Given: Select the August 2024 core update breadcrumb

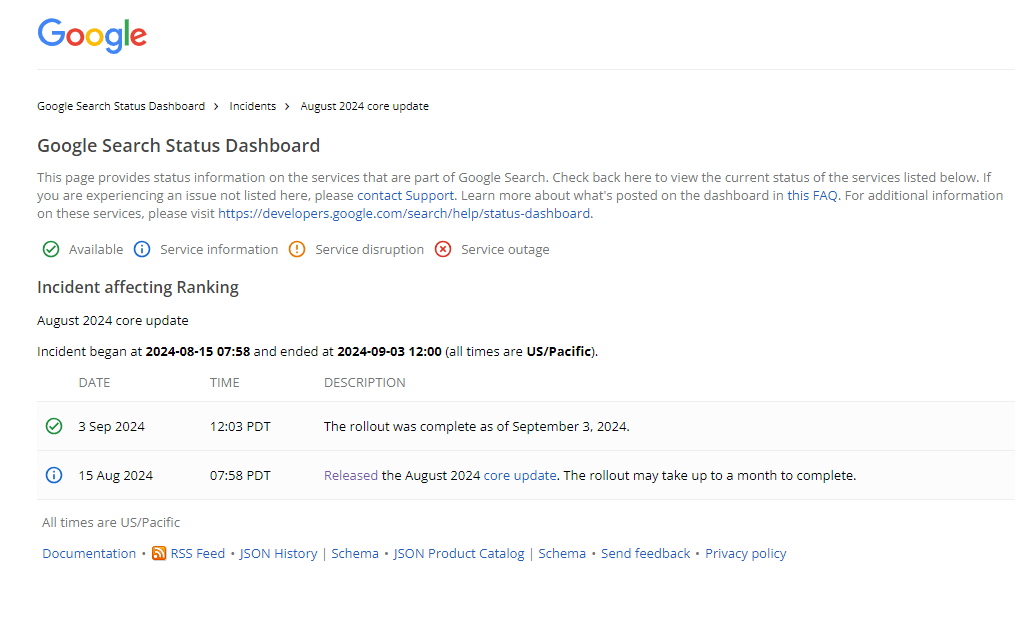Looking at the screenshot, I should click(365, 106).
